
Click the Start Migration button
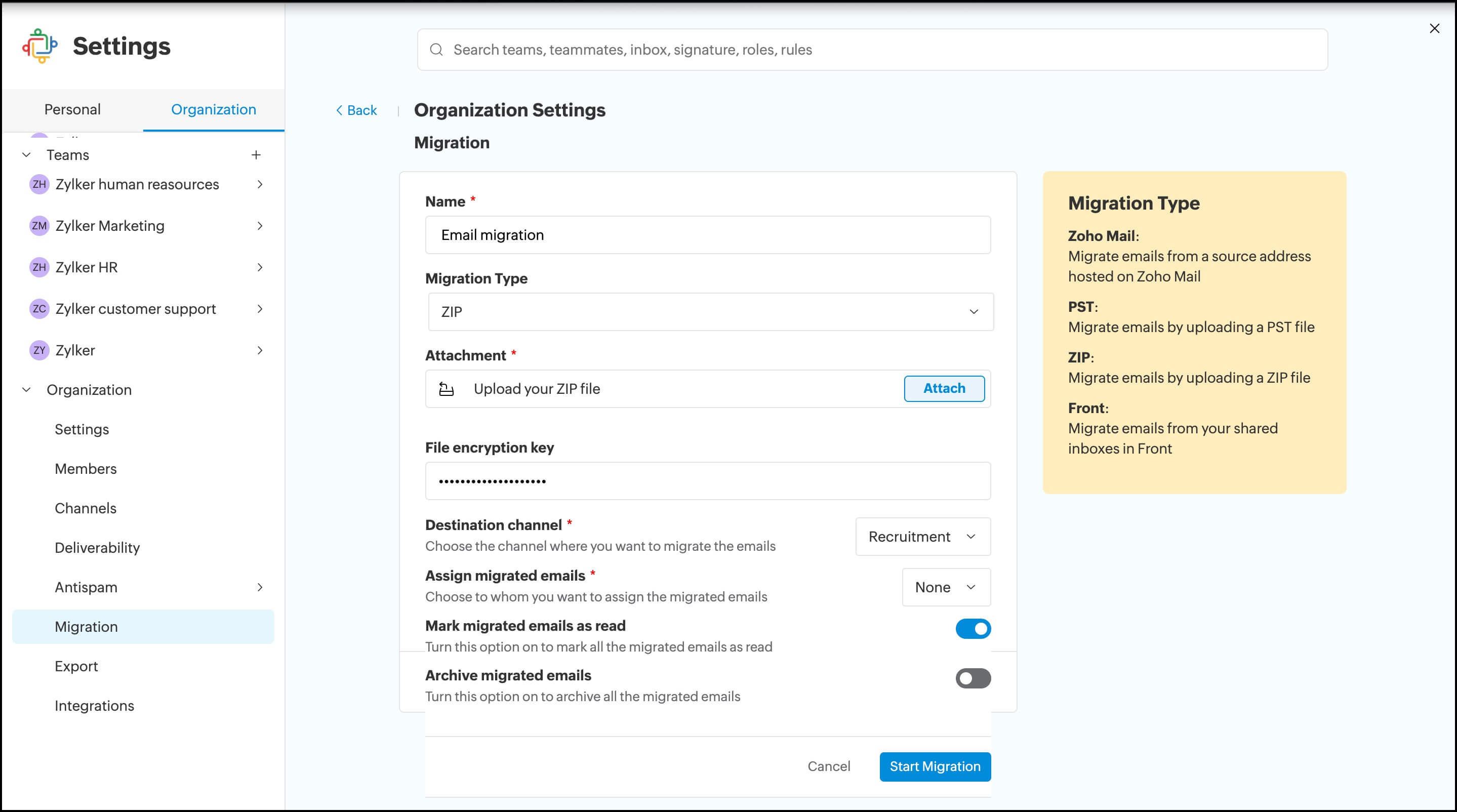(935, 767)
